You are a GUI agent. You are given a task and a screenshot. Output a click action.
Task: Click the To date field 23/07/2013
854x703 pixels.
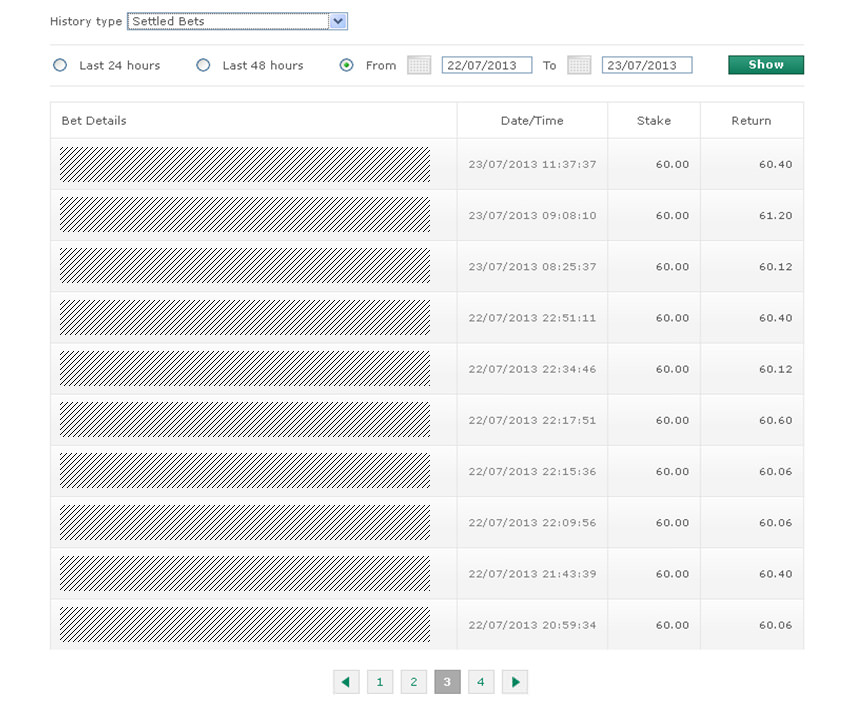tap(646, 65)
